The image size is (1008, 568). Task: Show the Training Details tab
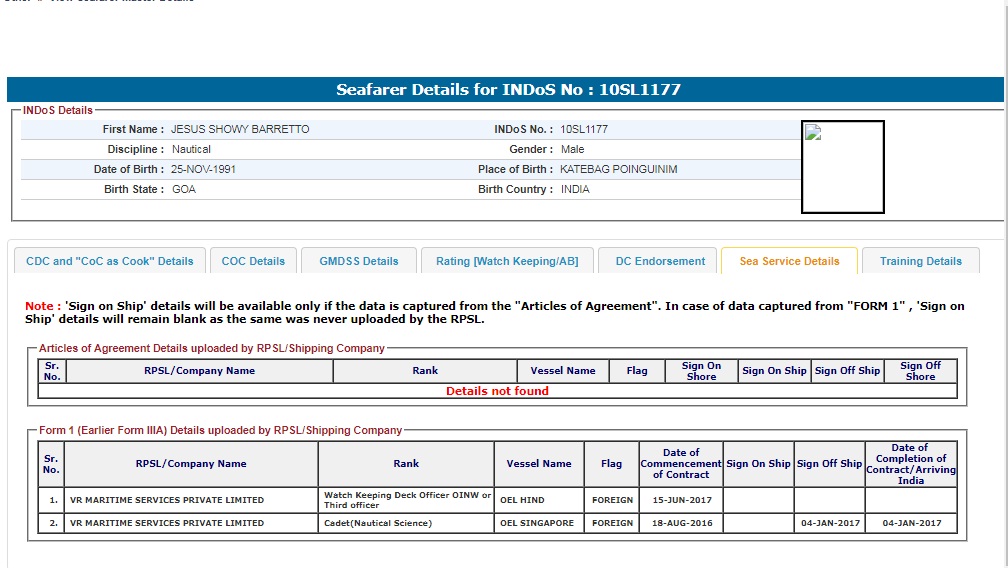point(921,261)
